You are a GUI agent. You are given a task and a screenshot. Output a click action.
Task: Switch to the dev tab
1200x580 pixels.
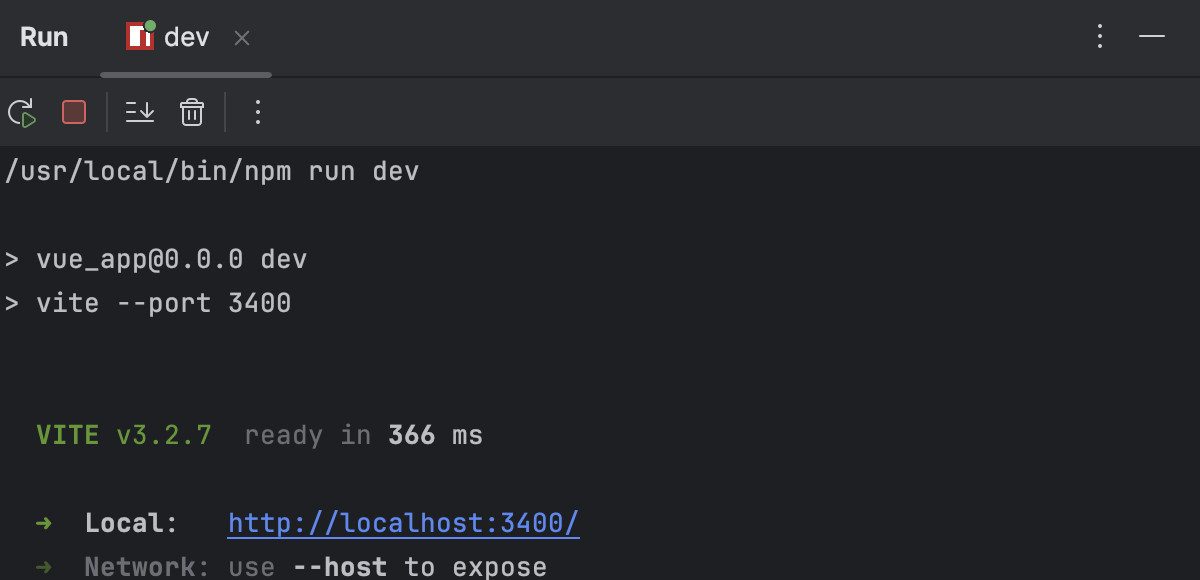tap(185, 36)
